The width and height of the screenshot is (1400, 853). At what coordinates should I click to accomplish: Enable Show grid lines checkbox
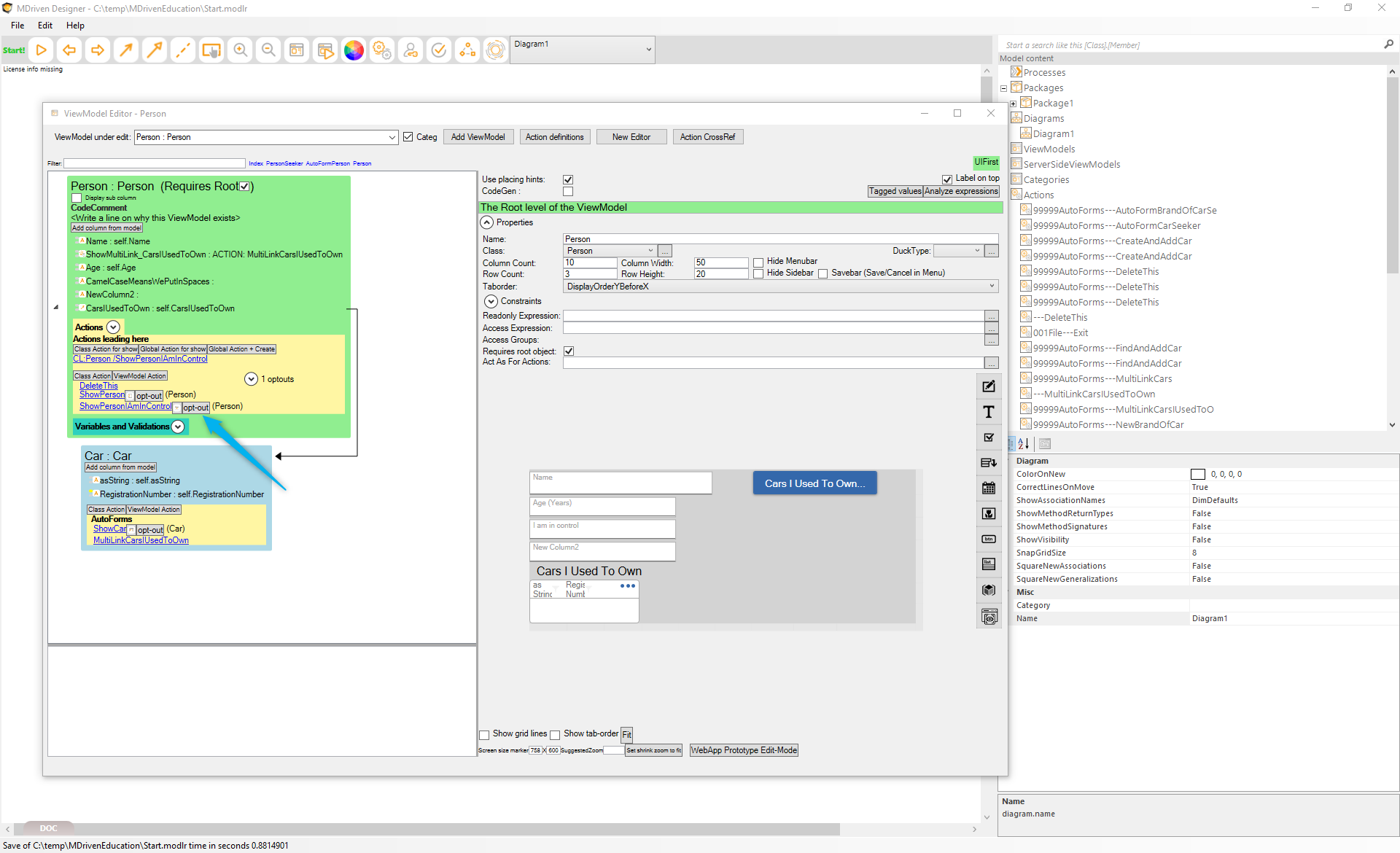[x=484, y=735]
